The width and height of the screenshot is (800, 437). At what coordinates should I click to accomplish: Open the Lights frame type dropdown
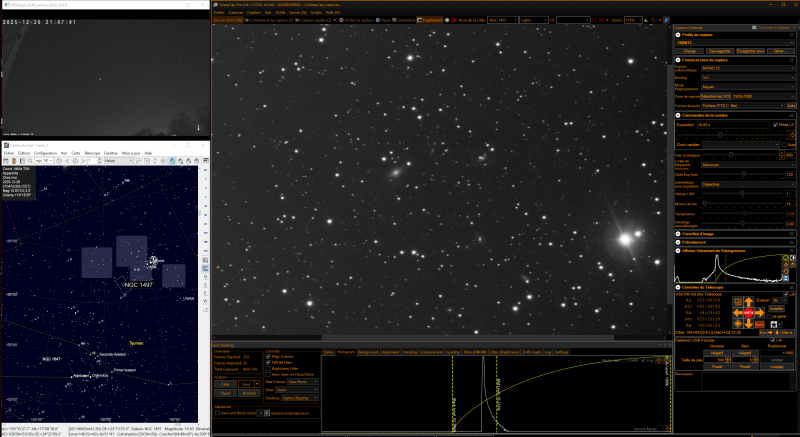click(534, 20)
